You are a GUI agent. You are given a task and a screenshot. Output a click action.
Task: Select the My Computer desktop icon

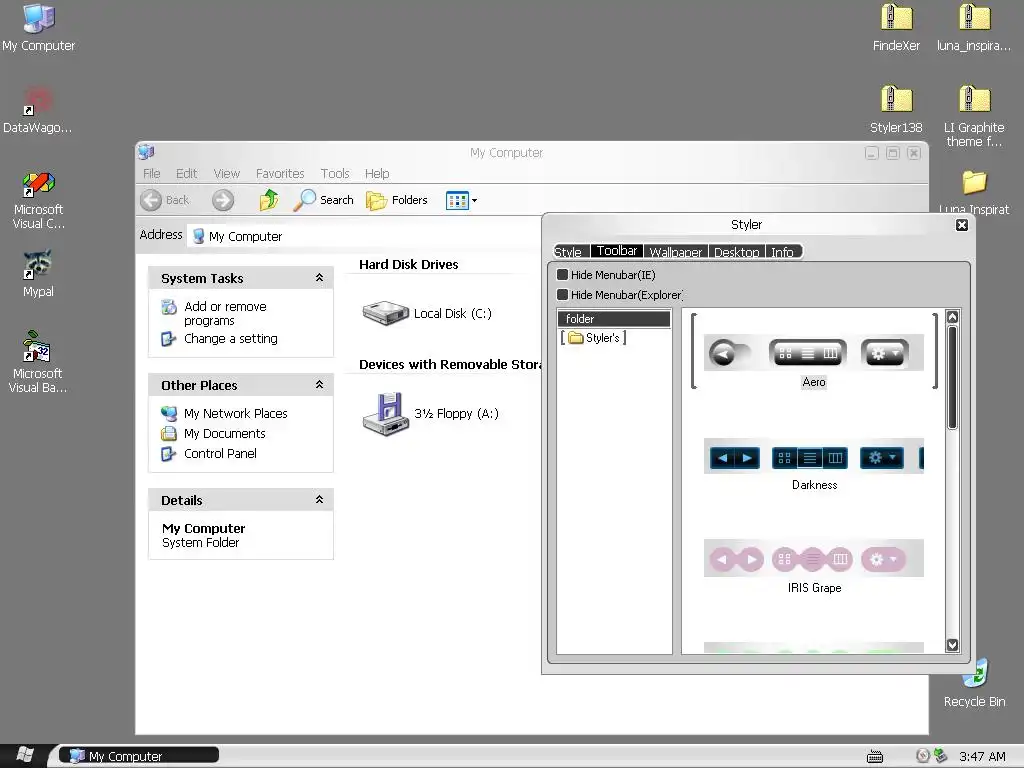39,28
